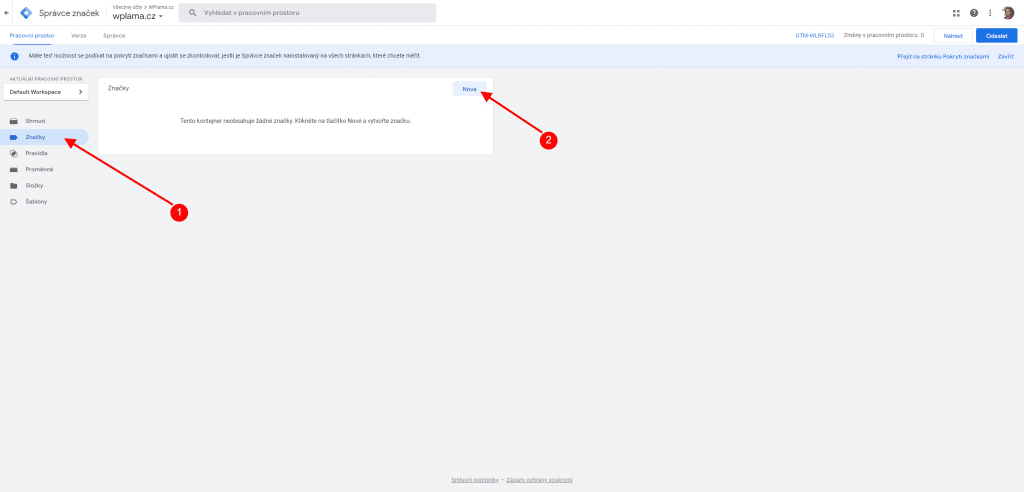Switch to the Správce tab
This screenshot has height=492, width=1024.
point(114,35)
